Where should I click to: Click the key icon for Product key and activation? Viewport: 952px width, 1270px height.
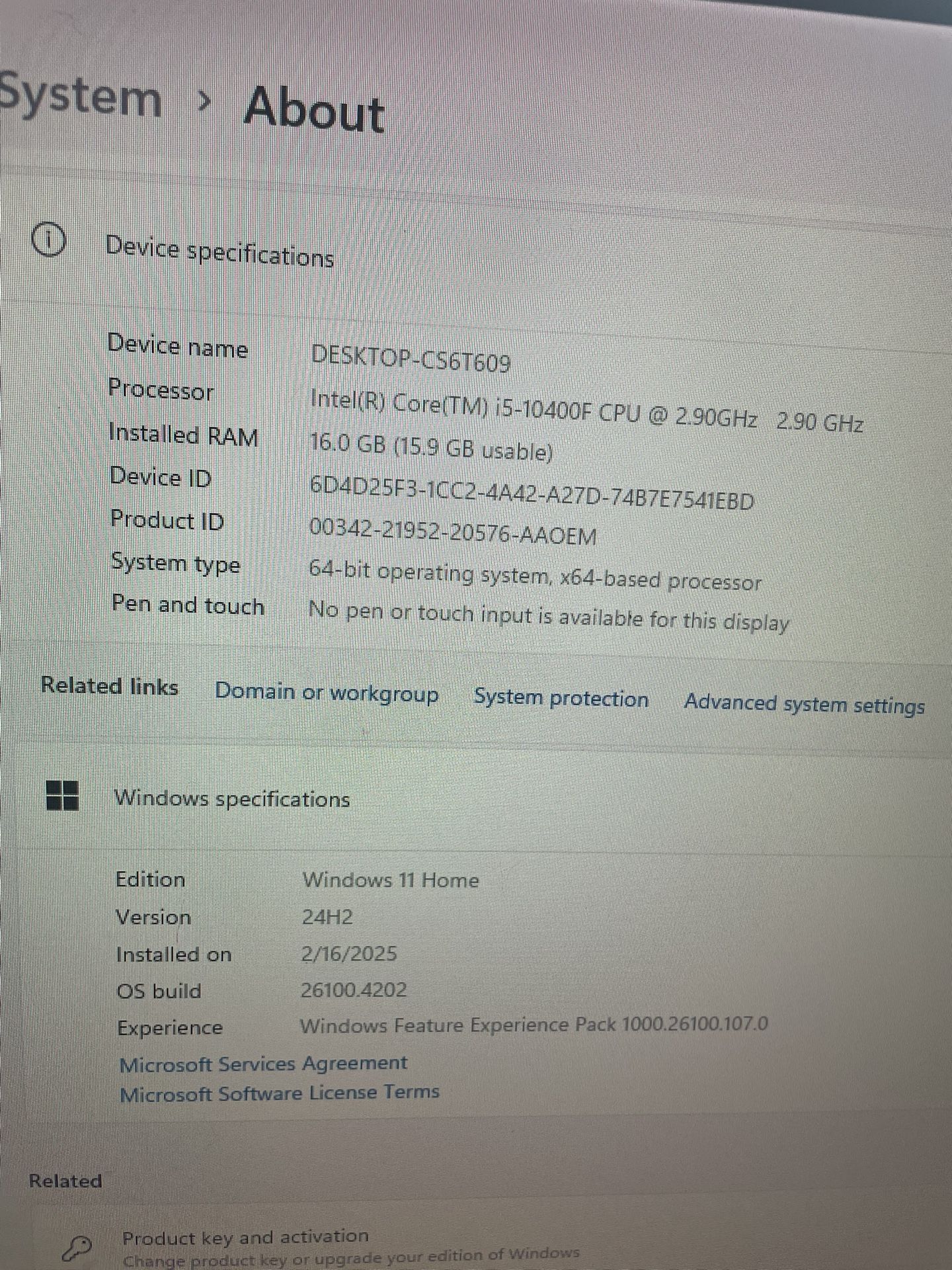click(x=77, y=1249)
